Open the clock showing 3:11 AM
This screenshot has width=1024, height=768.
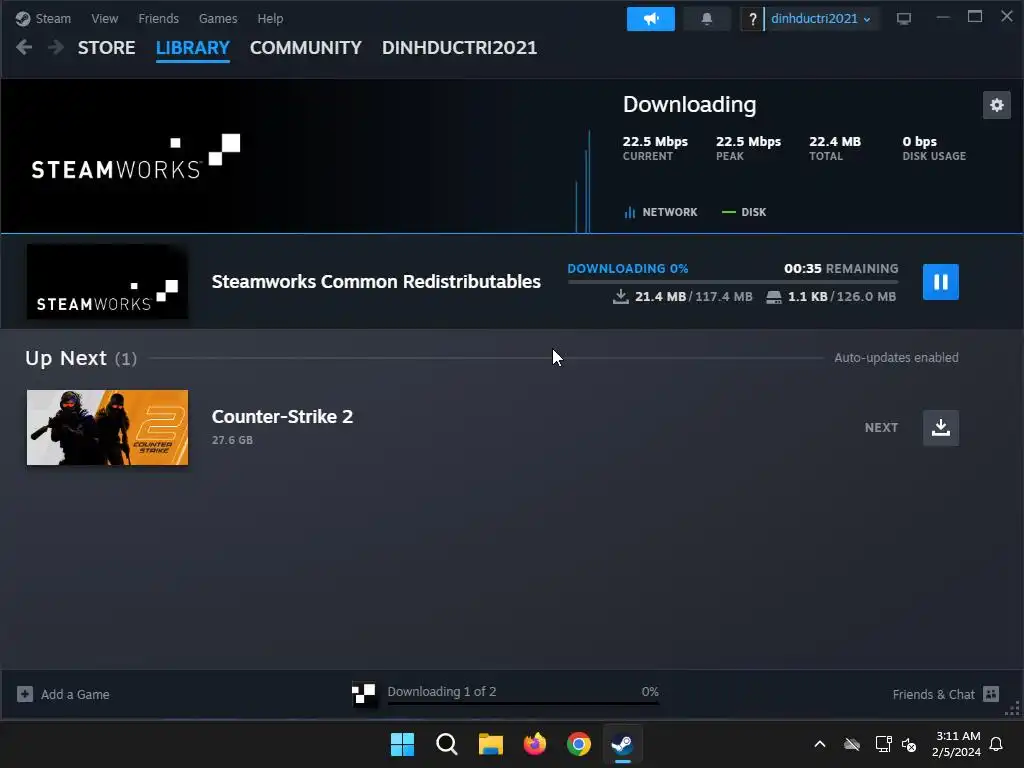point(957,744)
